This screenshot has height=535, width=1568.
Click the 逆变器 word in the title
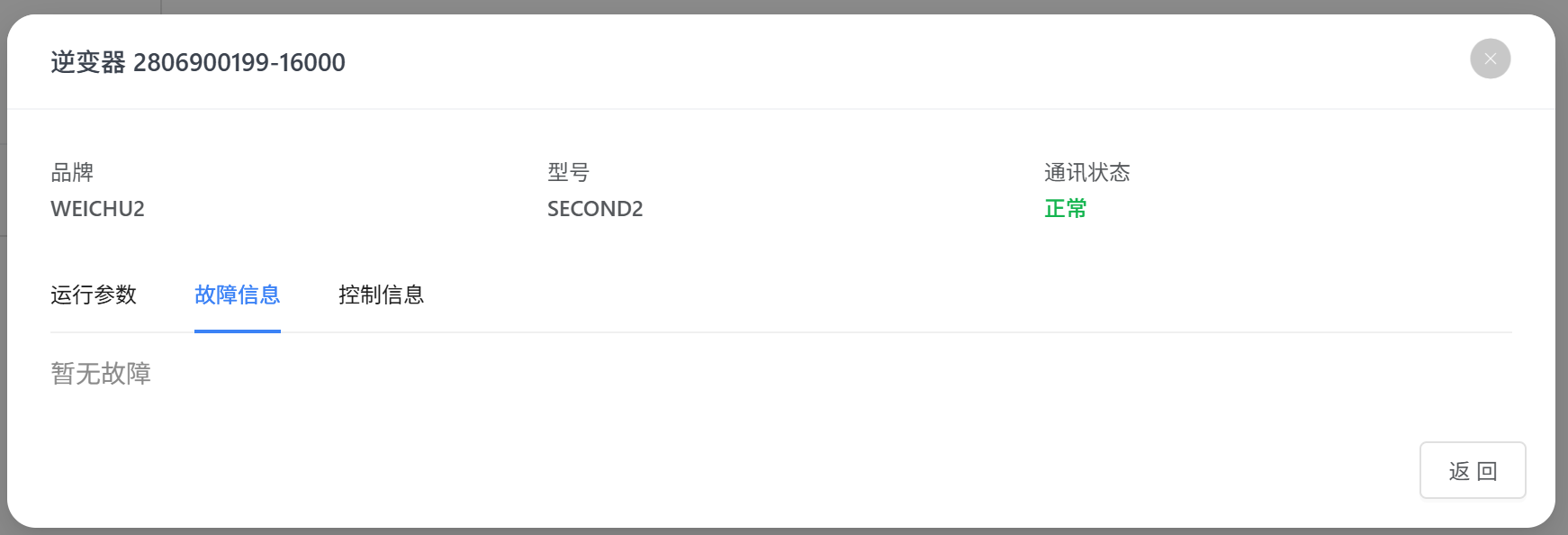point(88,62)
